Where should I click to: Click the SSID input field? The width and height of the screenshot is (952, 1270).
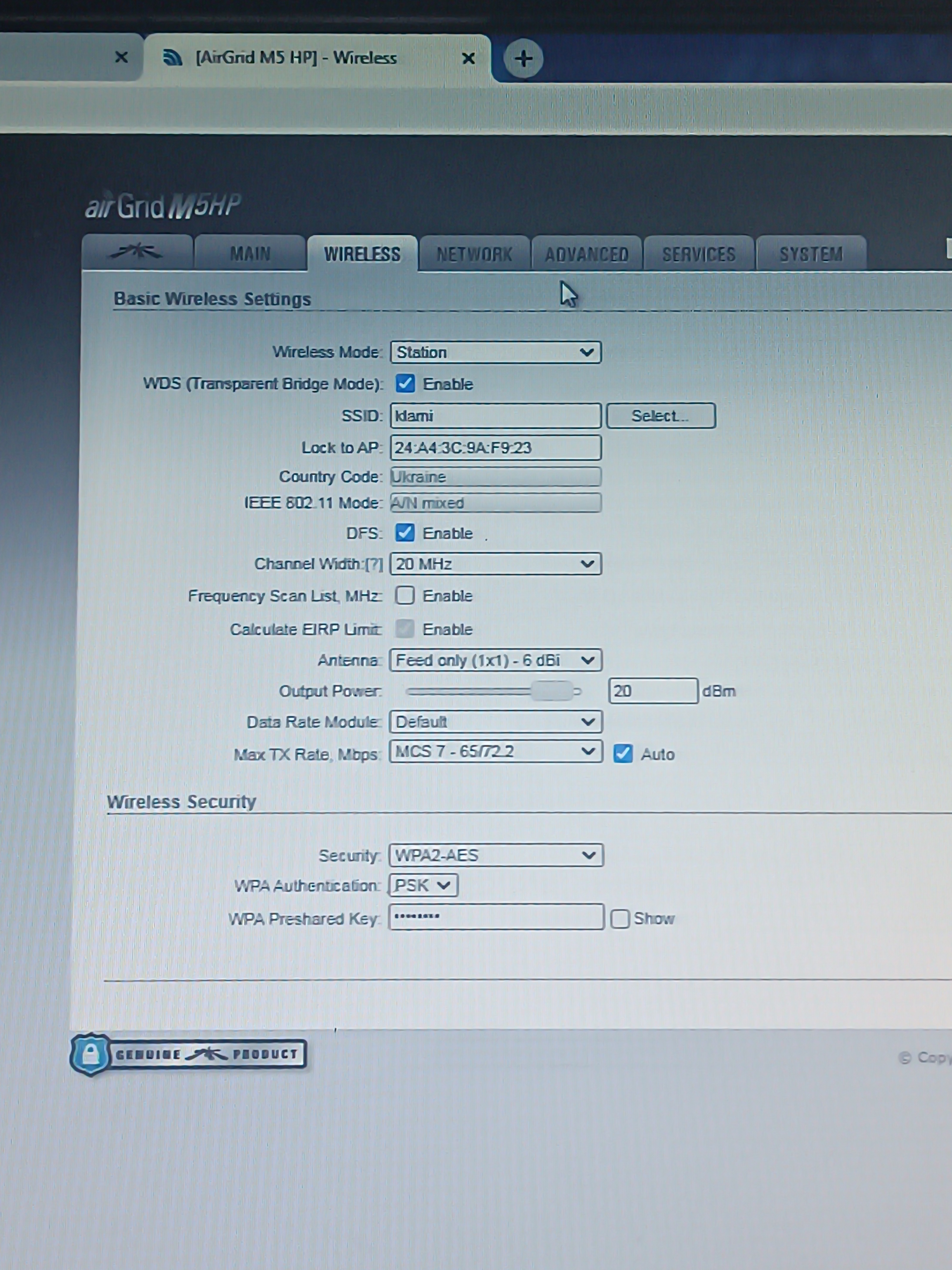[x=496, y=416]
